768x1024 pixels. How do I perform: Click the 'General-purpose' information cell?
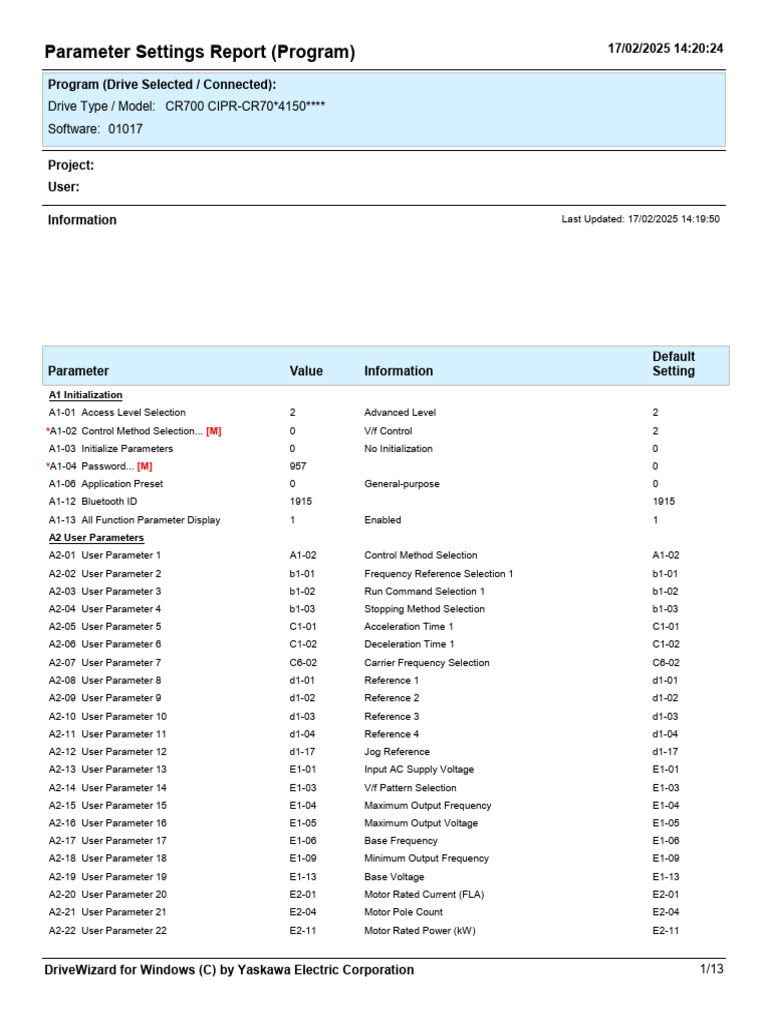[402, 484]
